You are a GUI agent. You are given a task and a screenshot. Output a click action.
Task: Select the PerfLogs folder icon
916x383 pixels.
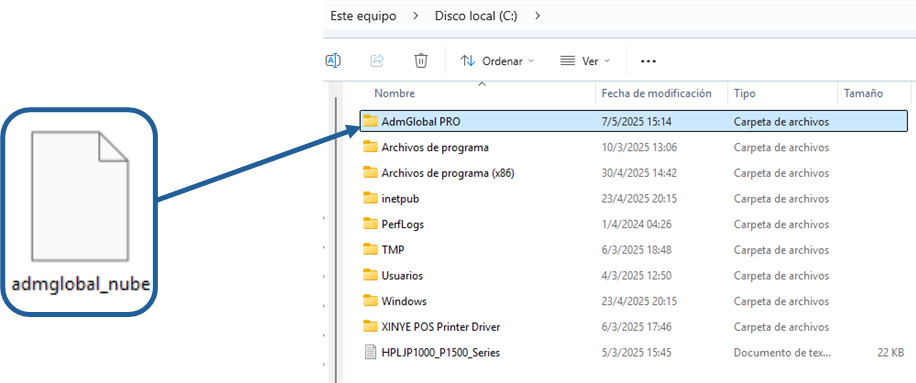click(370, 224)
